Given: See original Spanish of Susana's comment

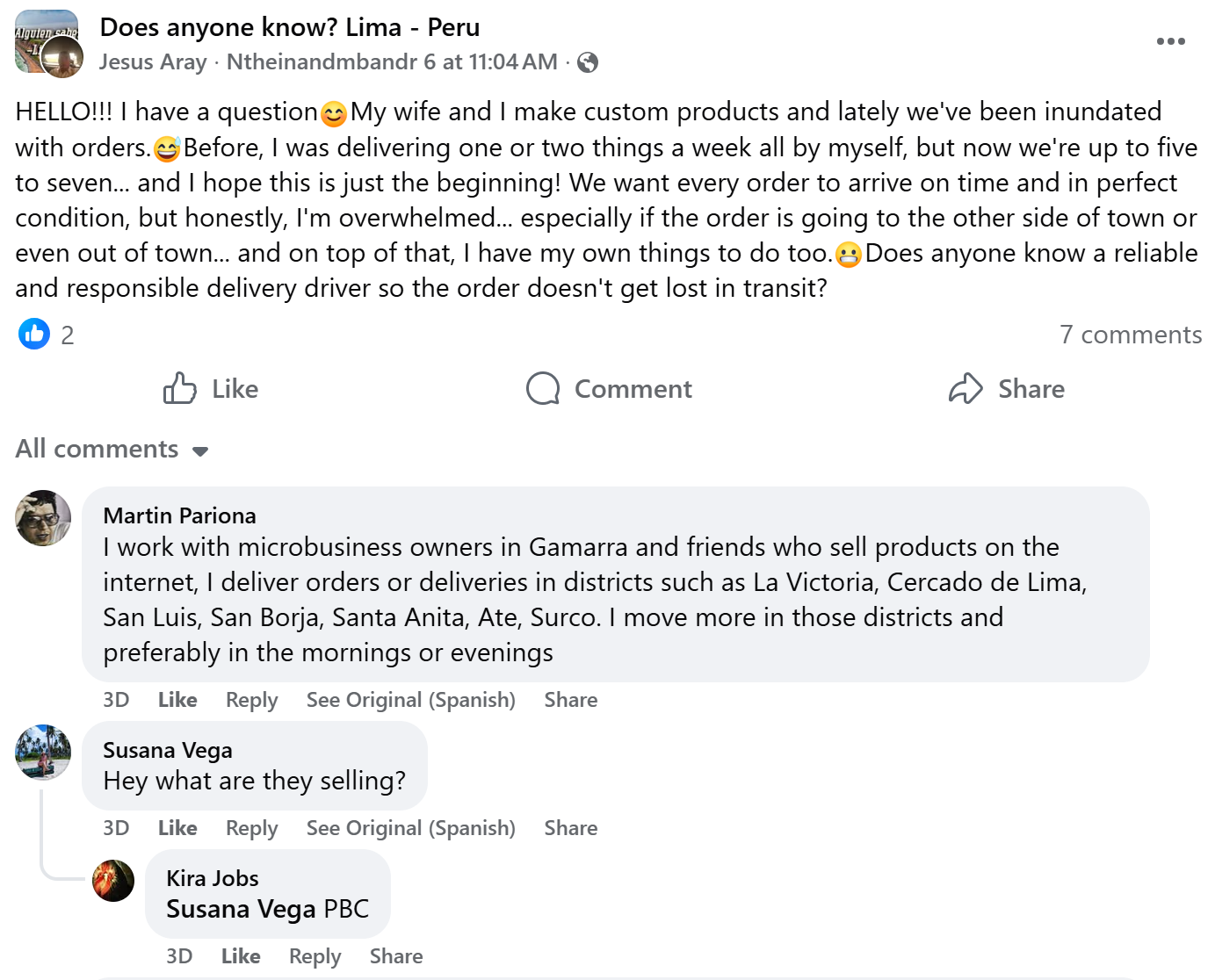Looking at the screenshot, I should [x=410, y=828].
